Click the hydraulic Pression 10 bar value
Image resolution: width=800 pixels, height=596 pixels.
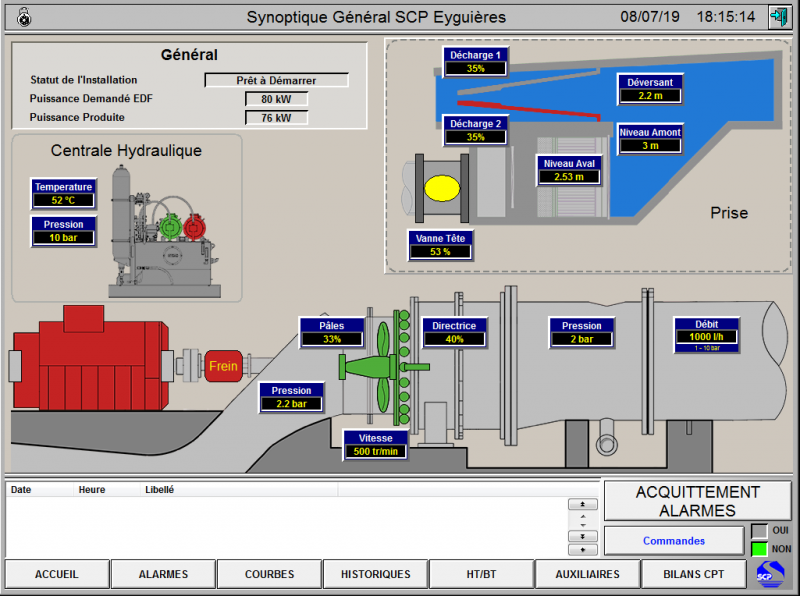click(63, 237)
